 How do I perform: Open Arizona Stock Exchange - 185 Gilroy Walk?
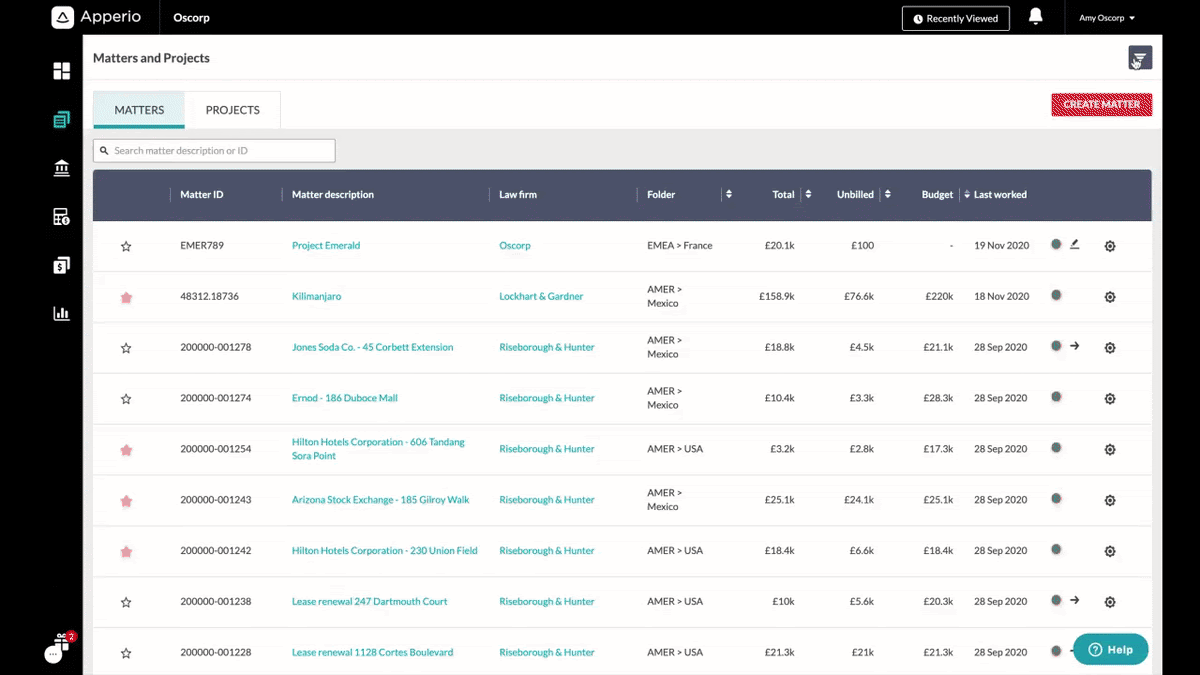(x=381, y=499)
